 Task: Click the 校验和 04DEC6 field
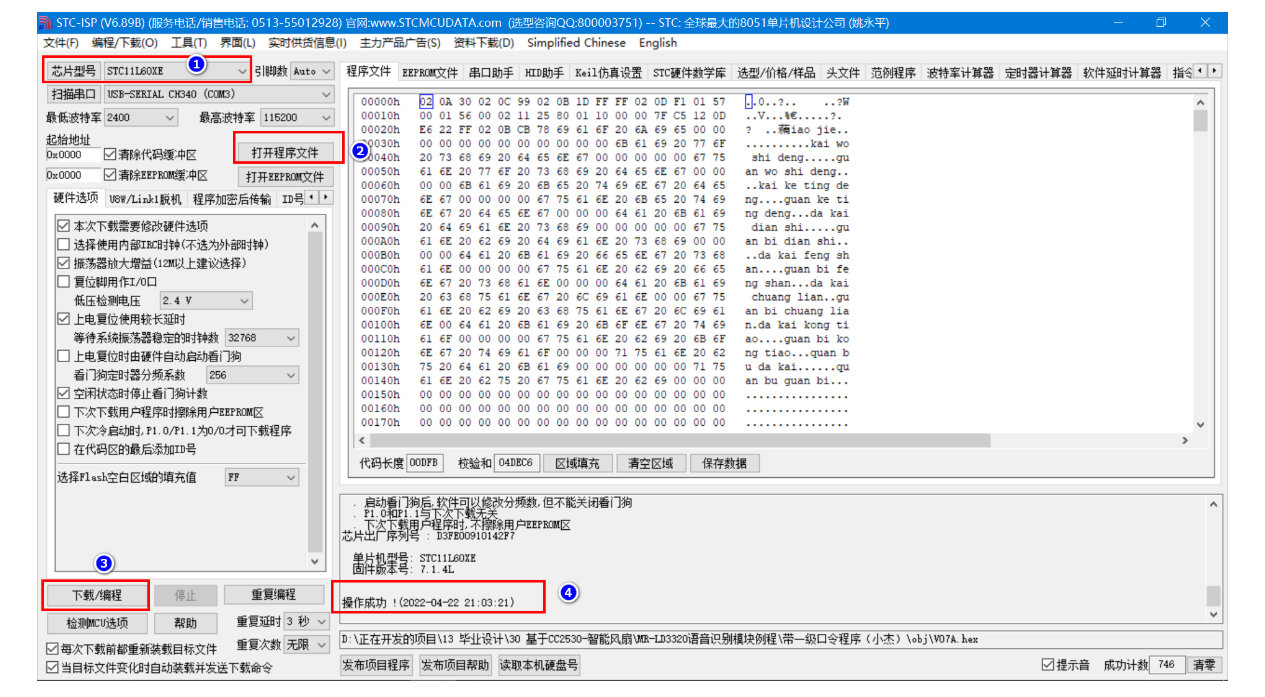pos(516,464)
